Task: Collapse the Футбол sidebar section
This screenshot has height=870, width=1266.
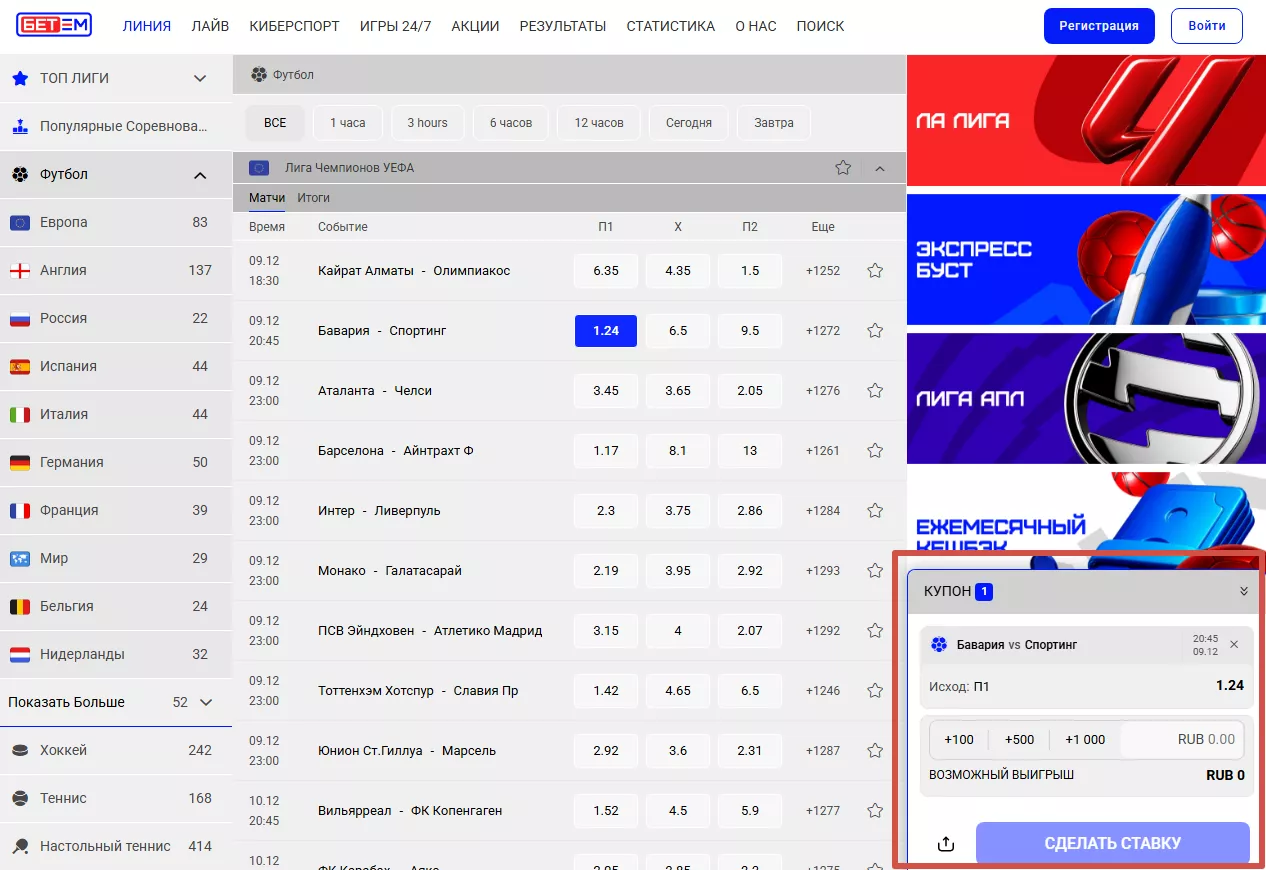Action: [200, 175]
